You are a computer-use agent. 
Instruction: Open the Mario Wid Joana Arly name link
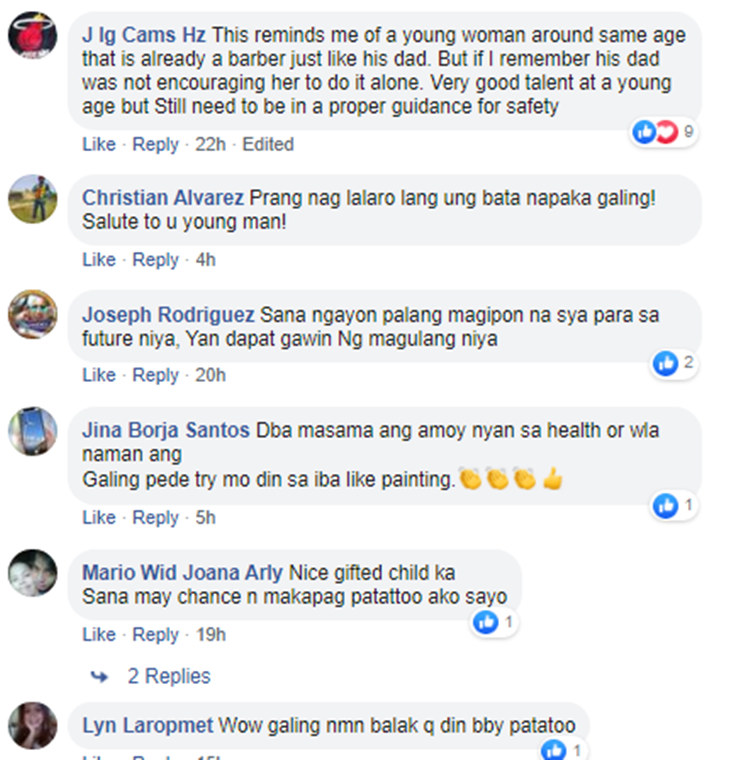(x=182, y=572)
